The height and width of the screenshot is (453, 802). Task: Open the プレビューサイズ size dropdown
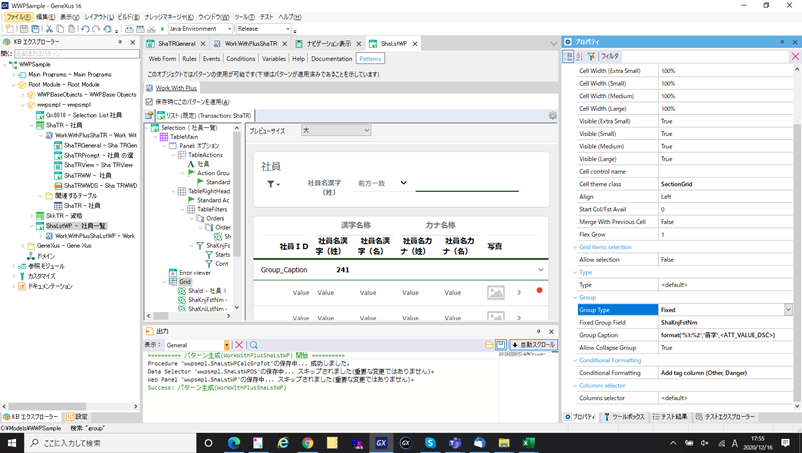coord(336,130)
